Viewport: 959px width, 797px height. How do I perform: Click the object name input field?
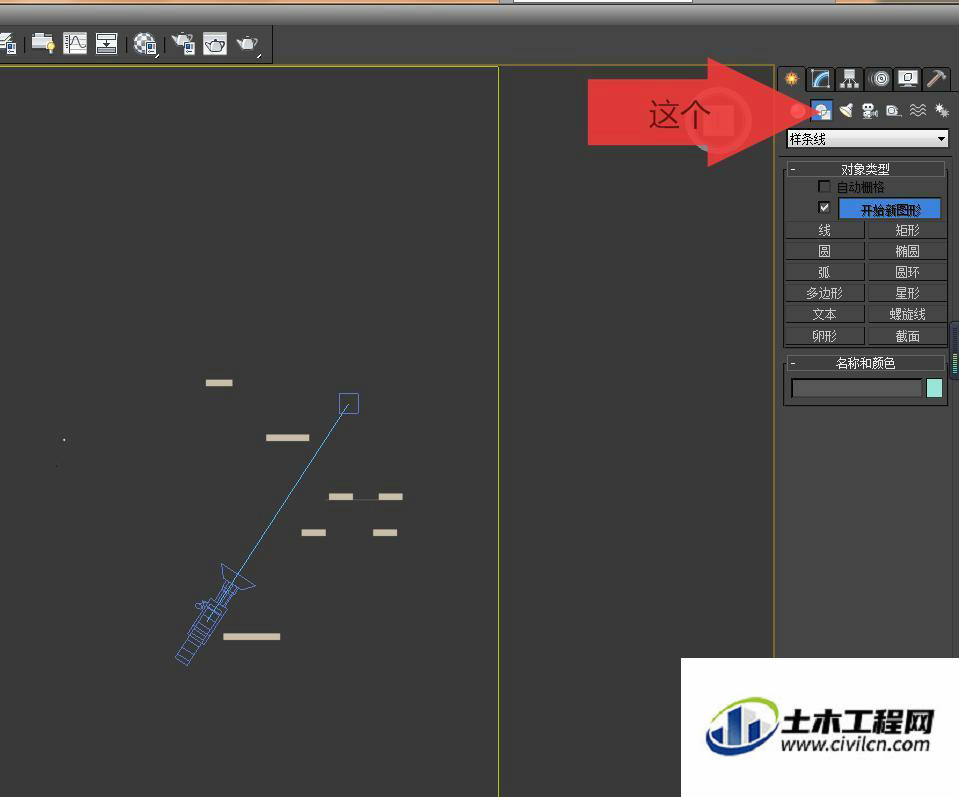tap(856, 388)
